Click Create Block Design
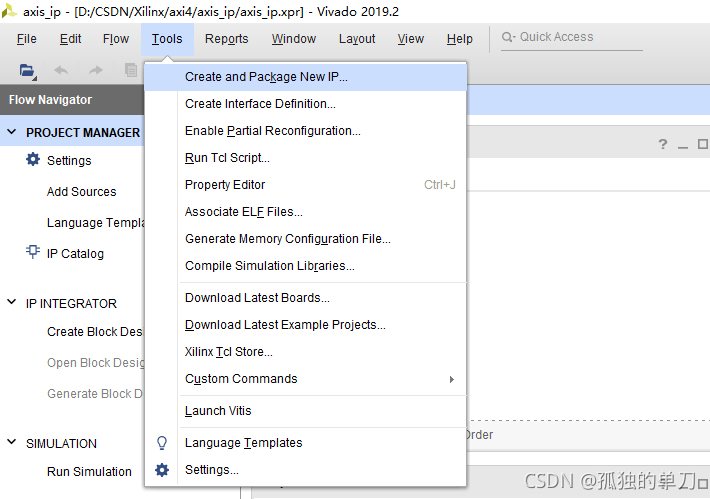 click(95, 332)
